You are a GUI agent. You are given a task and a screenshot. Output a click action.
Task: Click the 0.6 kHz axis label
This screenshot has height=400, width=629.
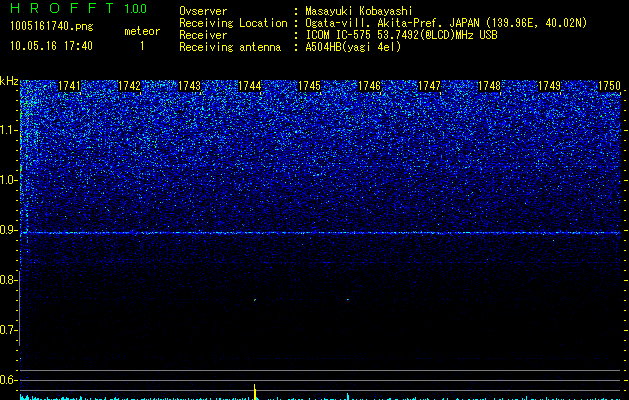pos(9,380)
